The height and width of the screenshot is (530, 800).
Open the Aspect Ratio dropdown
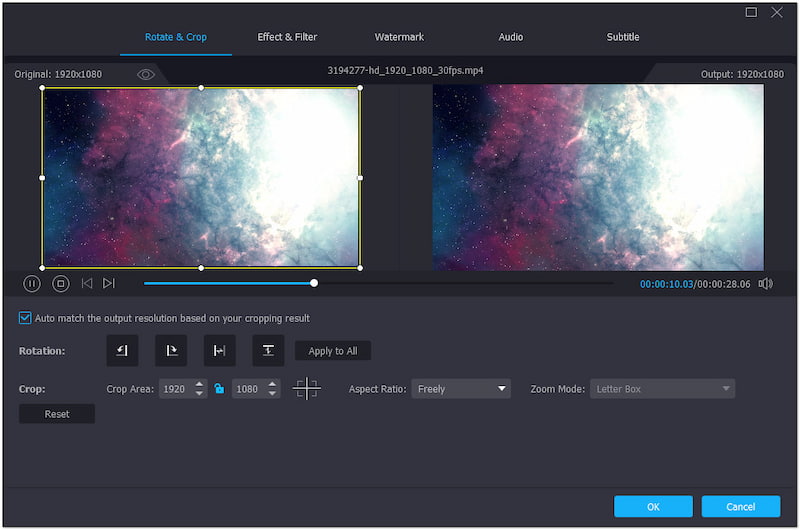[460, 389]
